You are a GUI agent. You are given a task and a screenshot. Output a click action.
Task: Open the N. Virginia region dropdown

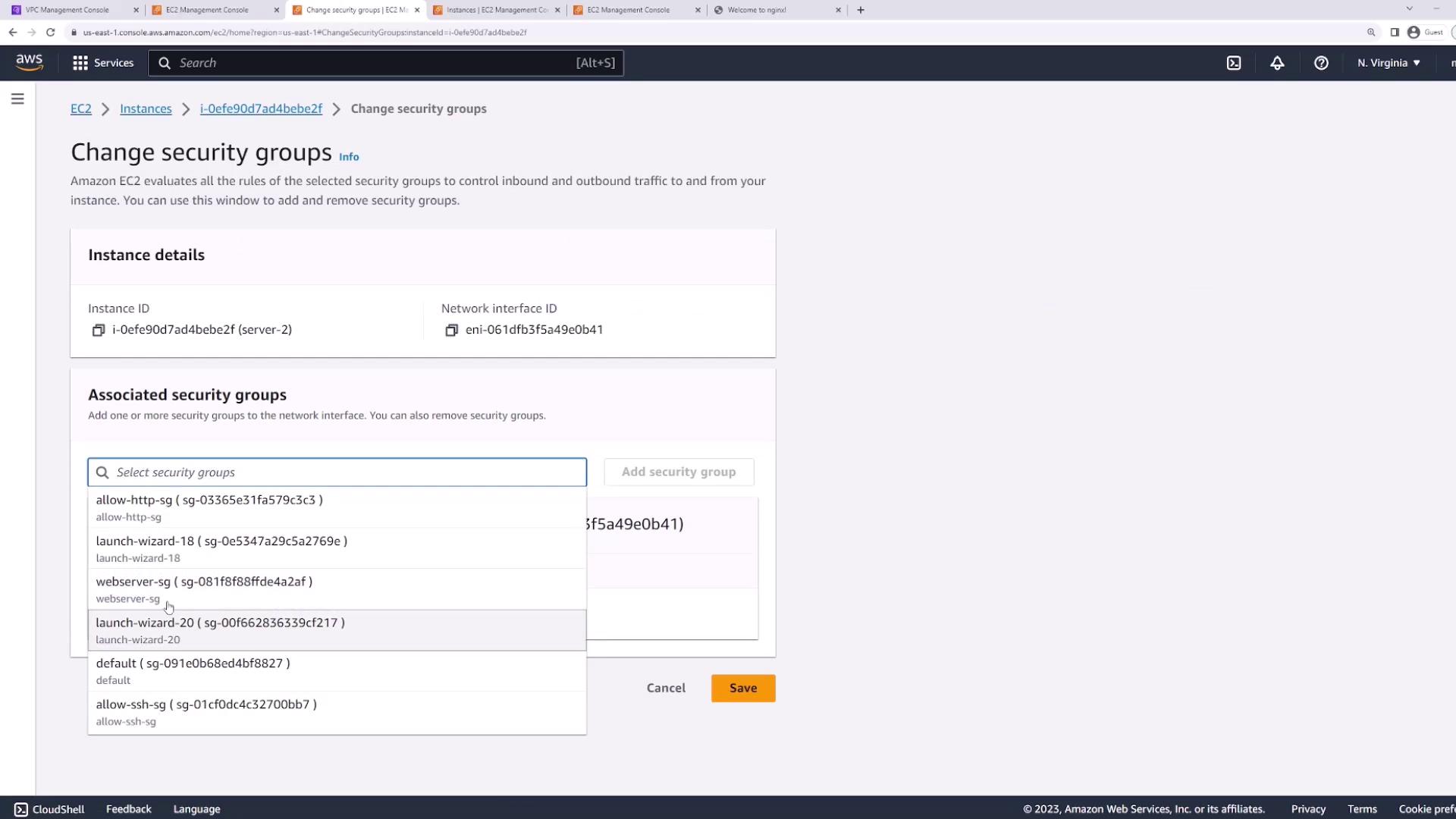point(1389,63)
